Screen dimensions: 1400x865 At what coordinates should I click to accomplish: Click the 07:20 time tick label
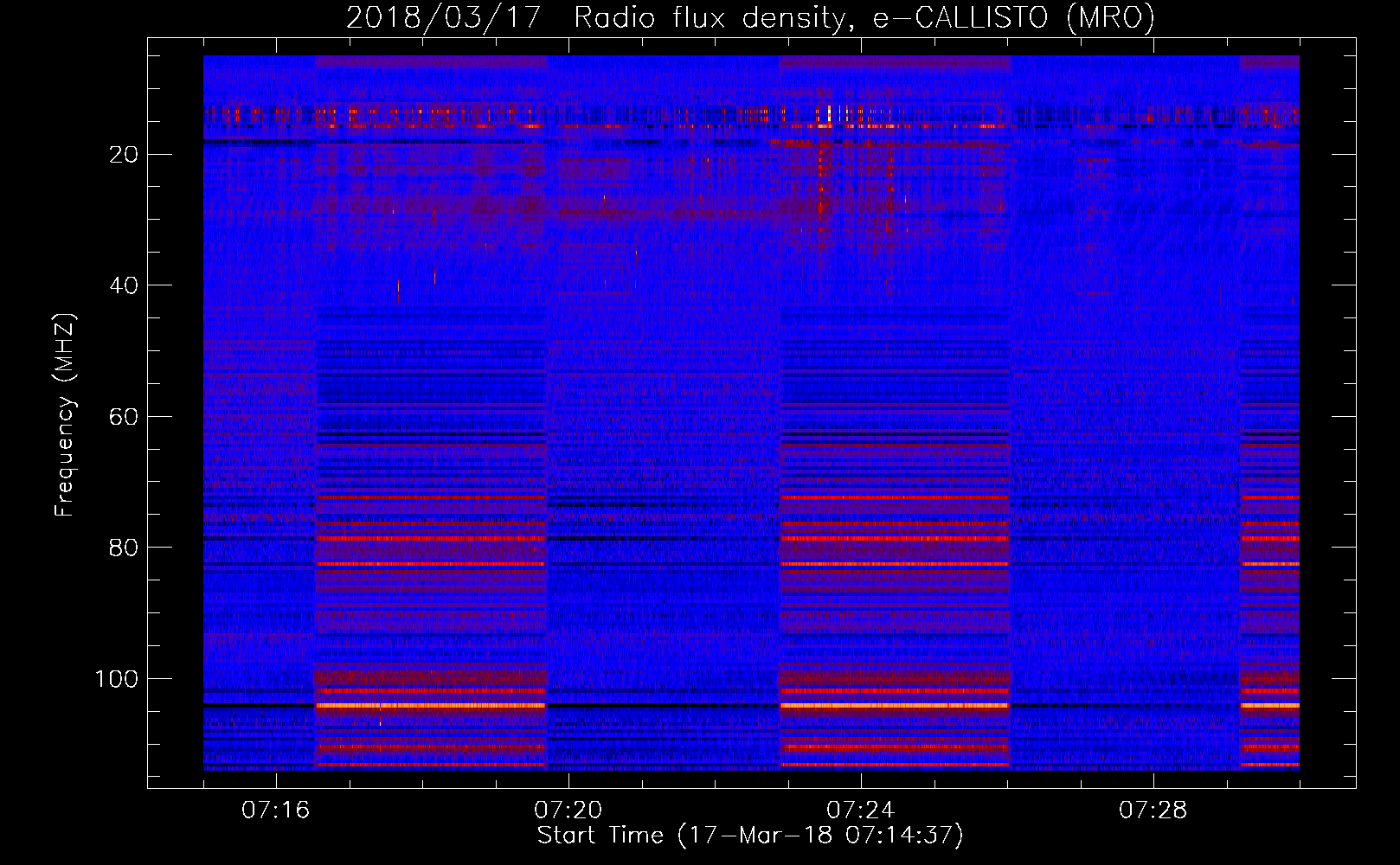point(568,811)
